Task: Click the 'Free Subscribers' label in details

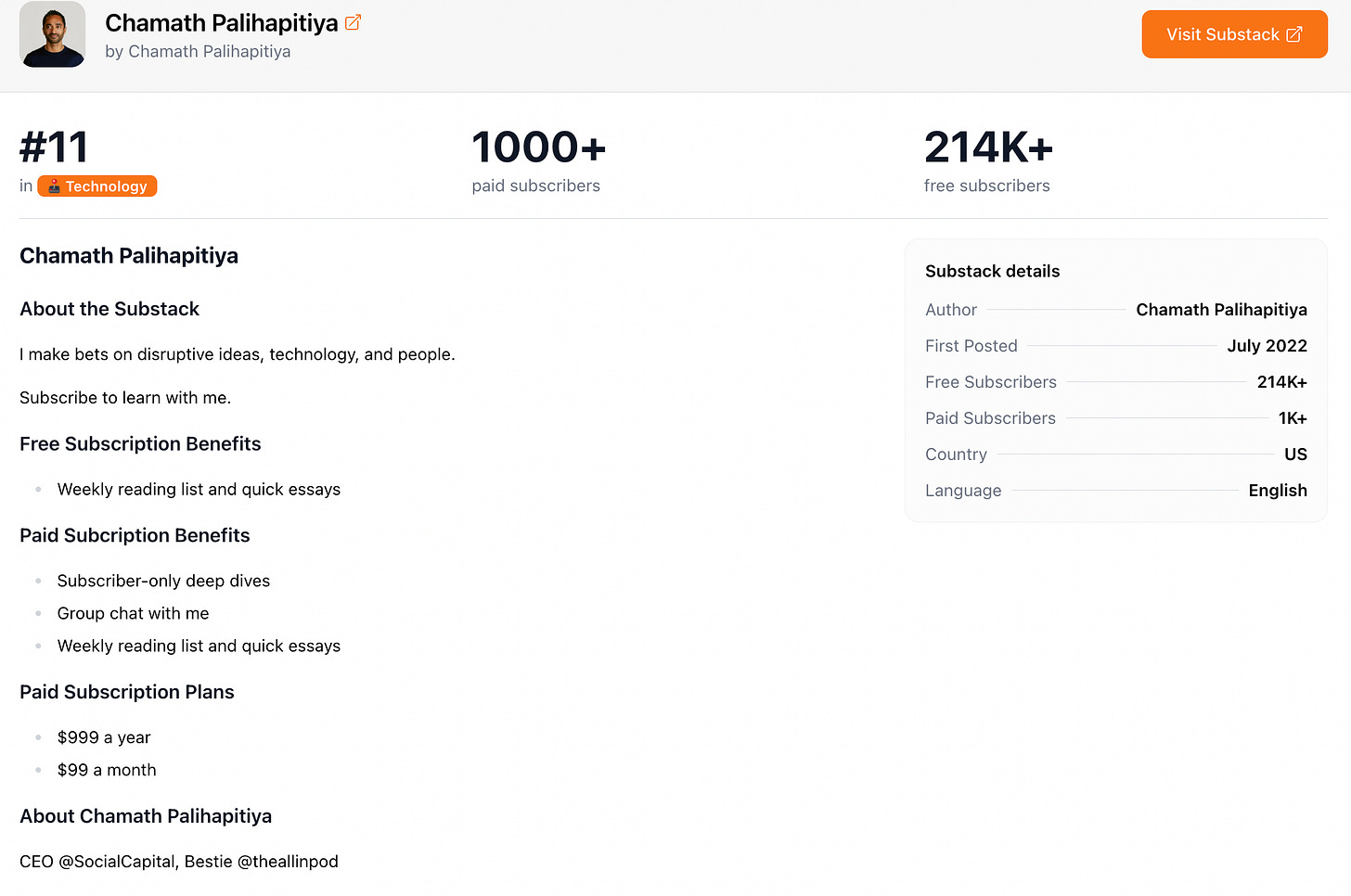Action: (991, 382)
